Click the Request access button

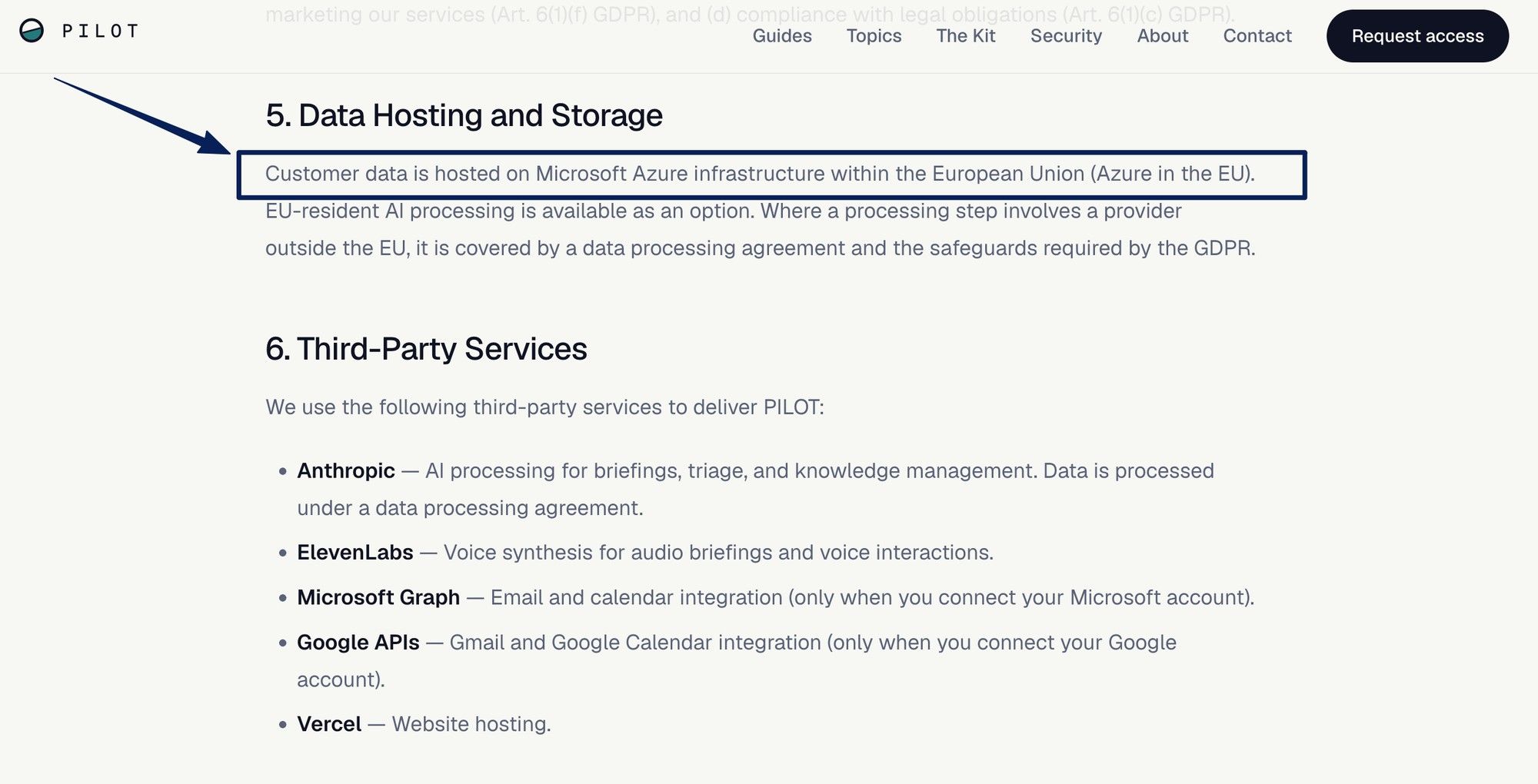click(1417, 36)
